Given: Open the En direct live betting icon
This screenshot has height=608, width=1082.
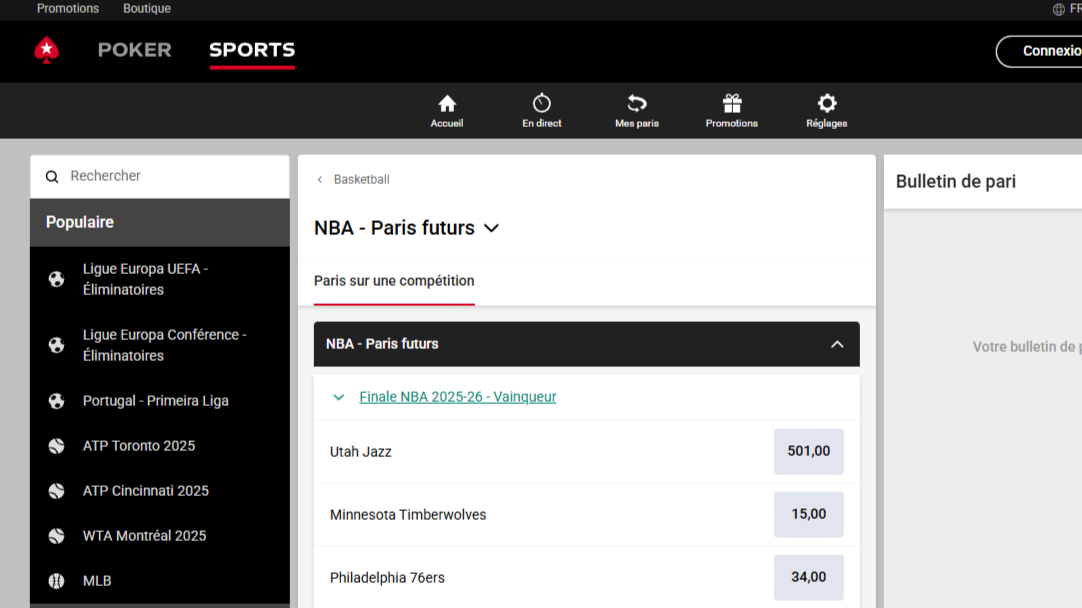Looking at the screenshot, I should coord(541,103).
